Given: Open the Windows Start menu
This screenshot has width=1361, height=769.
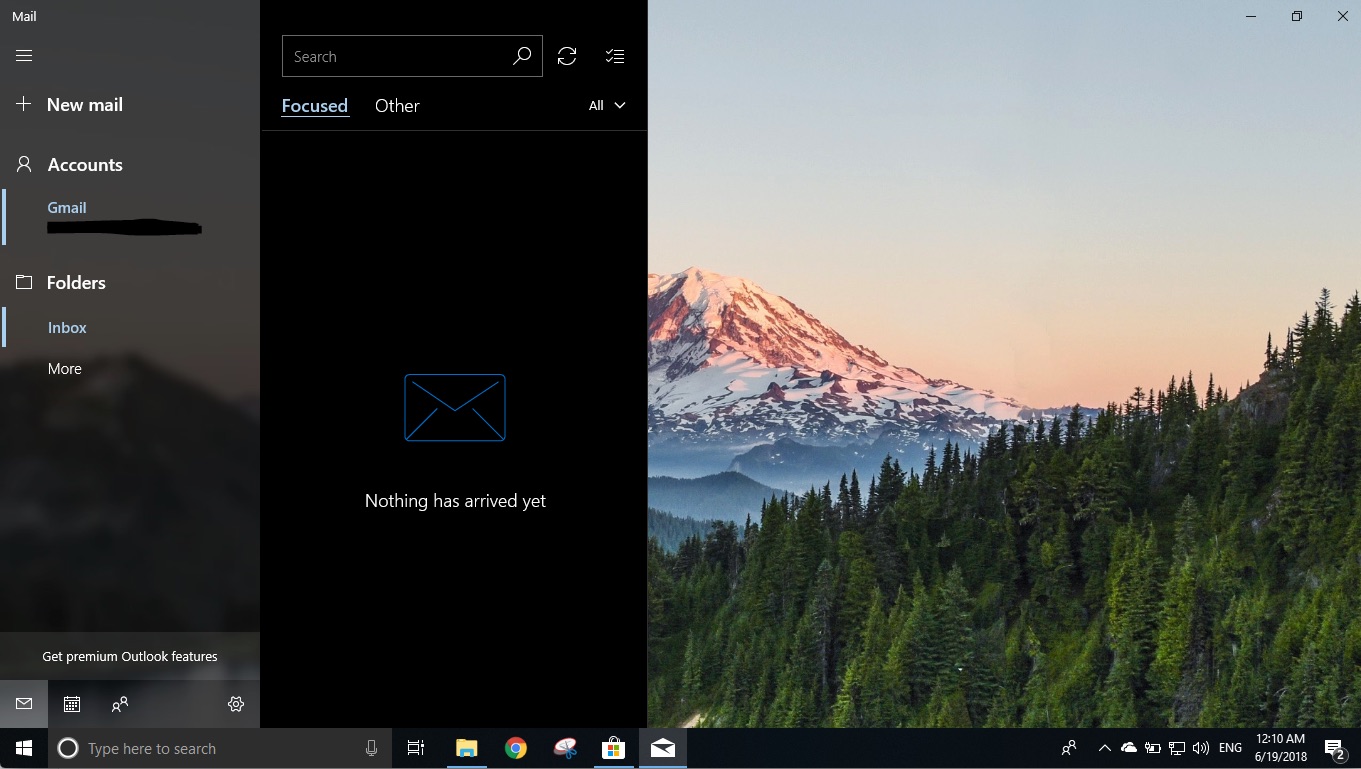Looking at the screenshot, I should (24, 749).
